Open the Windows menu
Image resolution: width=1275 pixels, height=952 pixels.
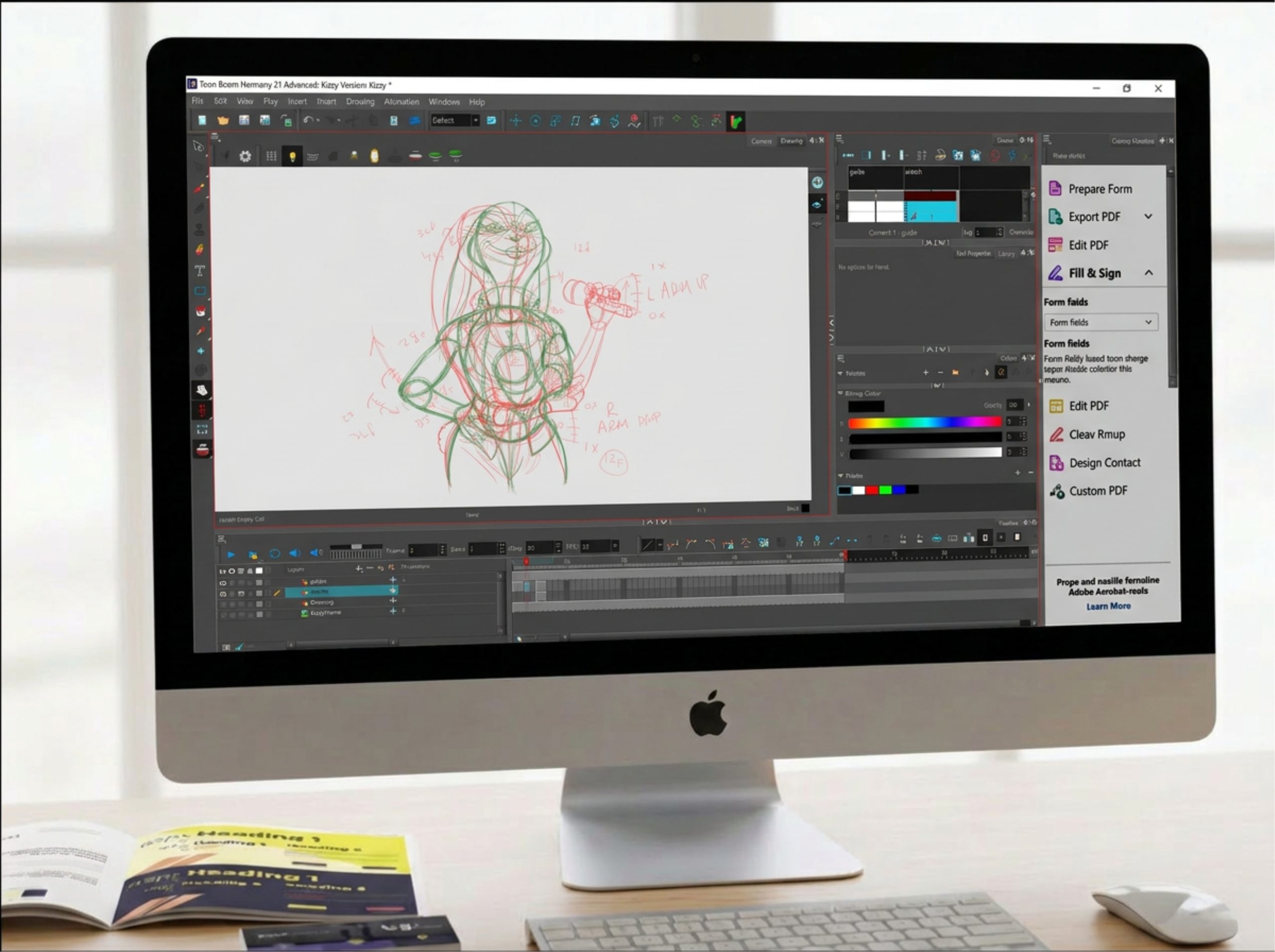tap(444, 102)
